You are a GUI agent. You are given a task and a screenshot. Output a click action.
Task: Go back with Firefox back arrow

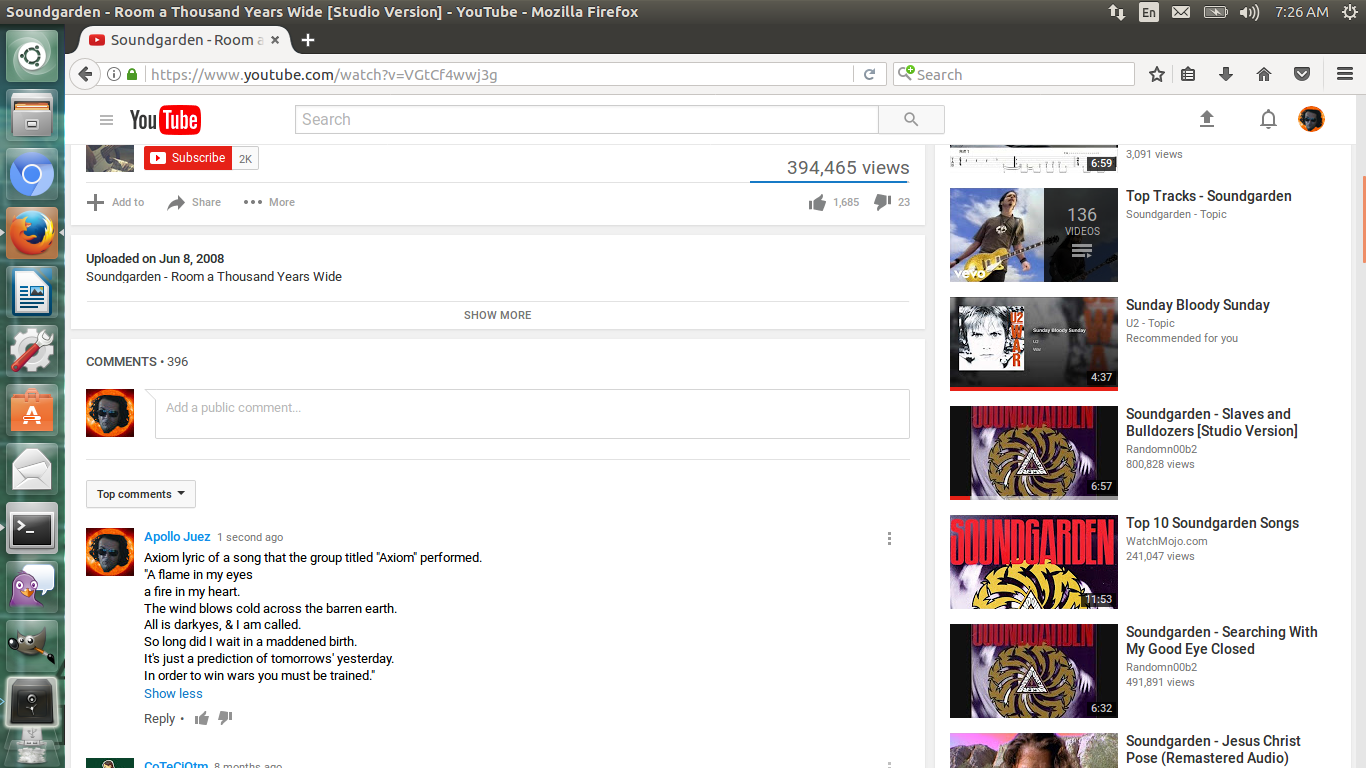coord(86,74)
